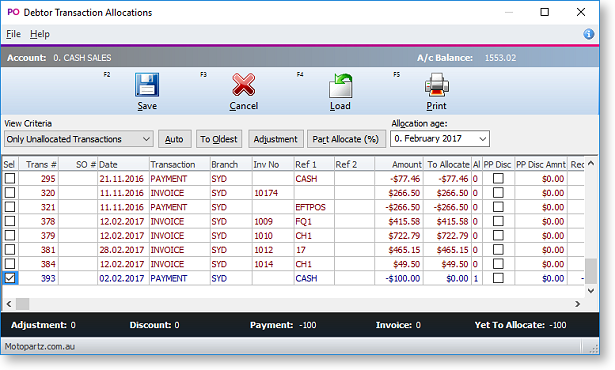
Task: Click the Print printer icon
Action: [x=437, y=85]
